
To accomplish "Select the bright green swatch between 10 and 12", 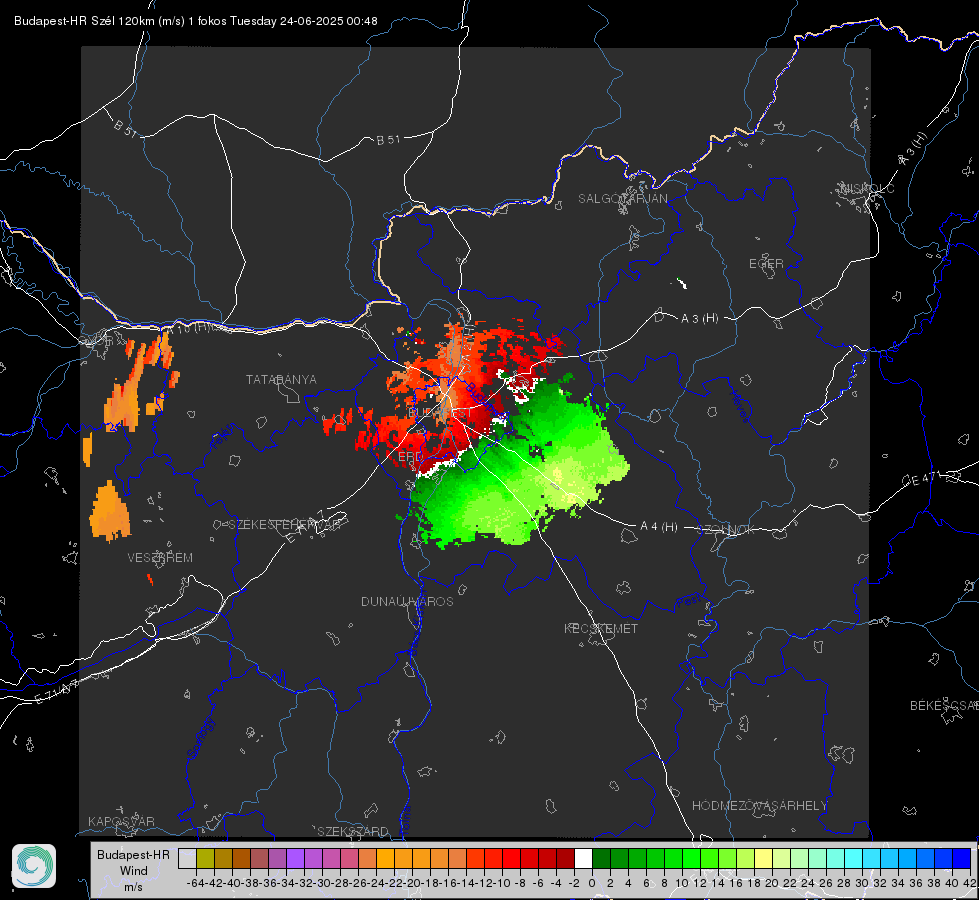I will coord(691,858).
